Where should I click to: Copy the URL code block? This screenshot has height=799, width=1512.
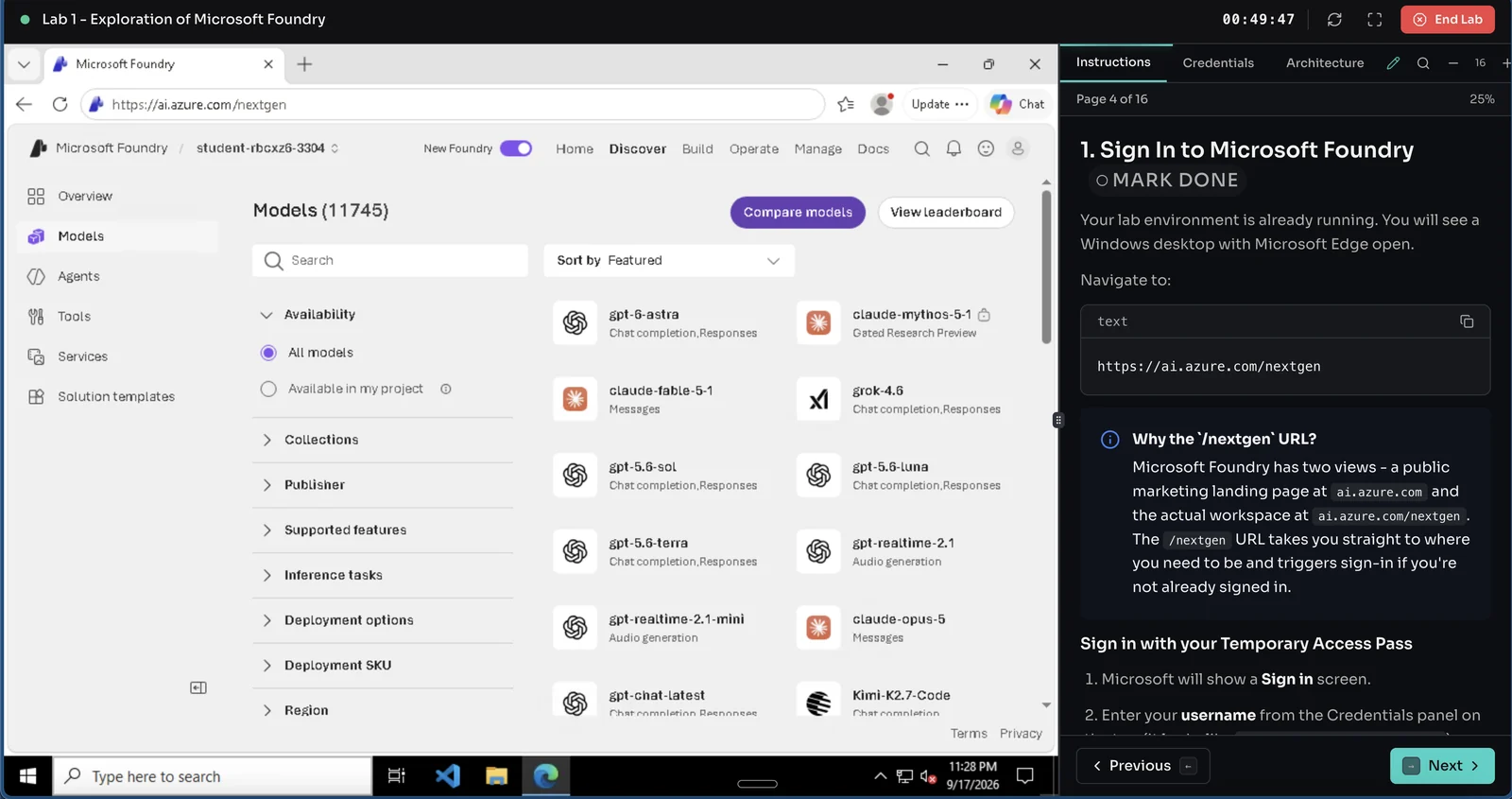coord(1467,321)
